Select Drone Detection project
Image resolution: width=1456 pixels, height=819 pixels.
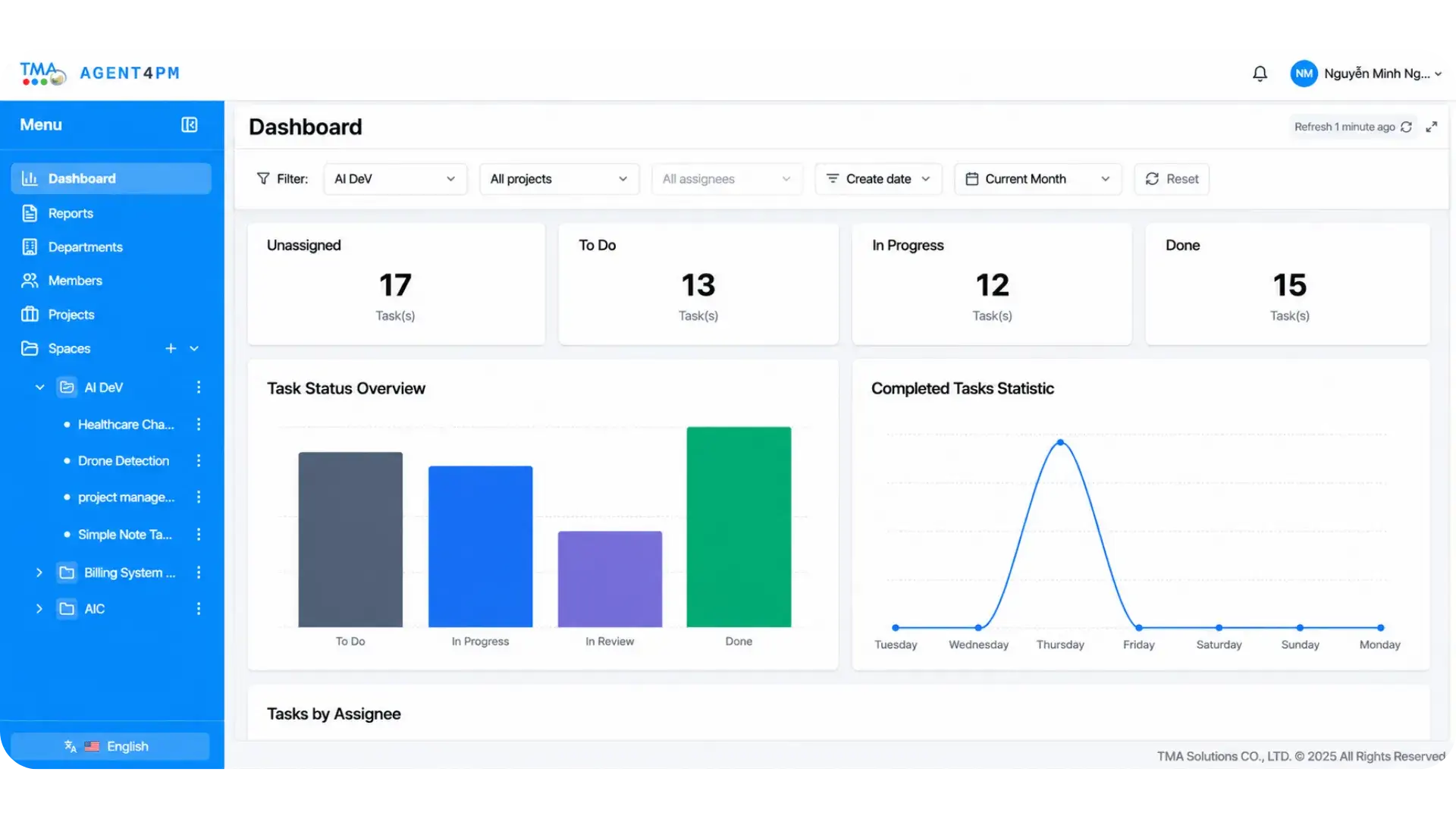click(x=124, y=461)
